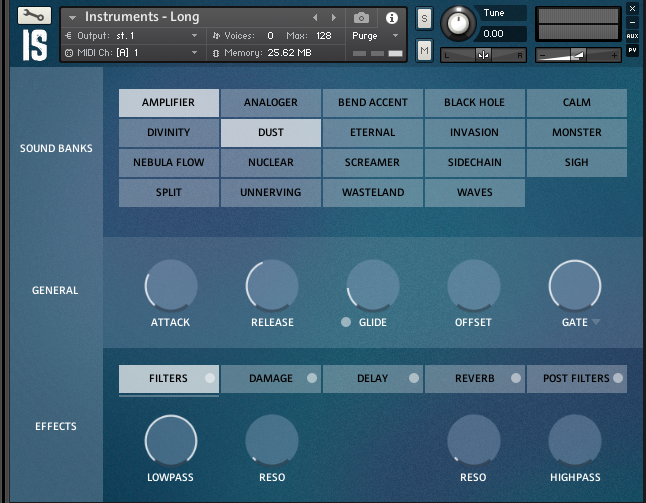Select the NEBULA FLOW sound bank
This screenshot has width=646, height=503.
[169, 163]
